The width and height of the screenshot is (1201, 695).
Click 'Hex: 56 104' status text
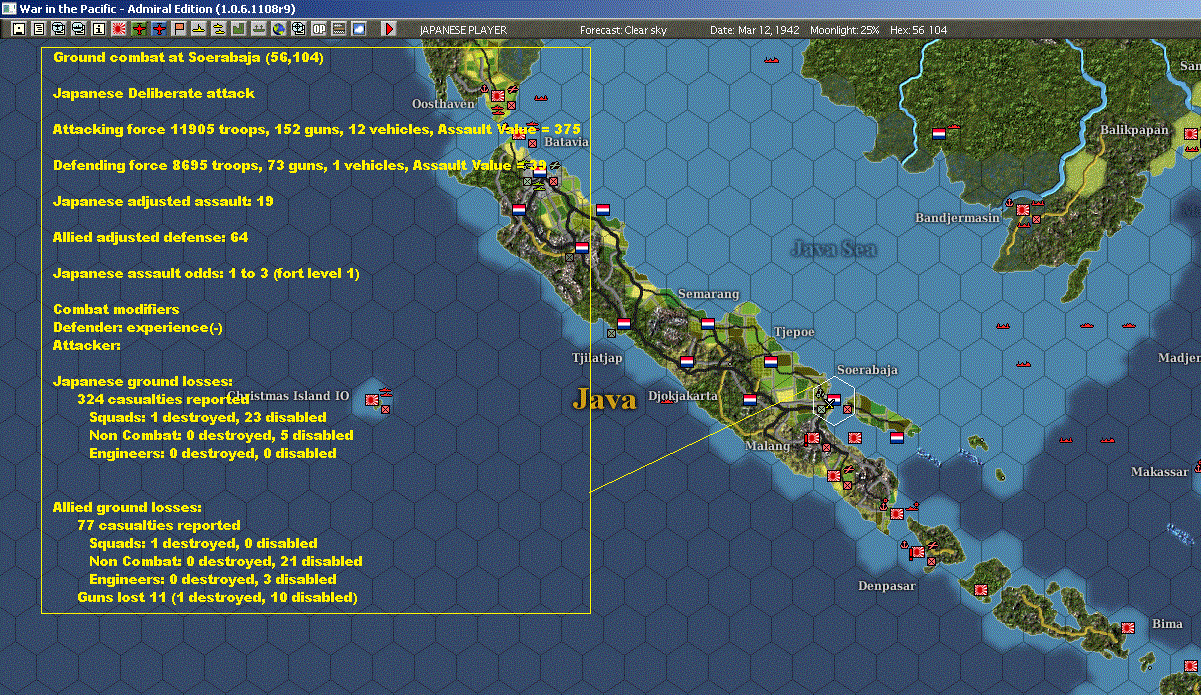pyautogui.click(x=918, y=30)
